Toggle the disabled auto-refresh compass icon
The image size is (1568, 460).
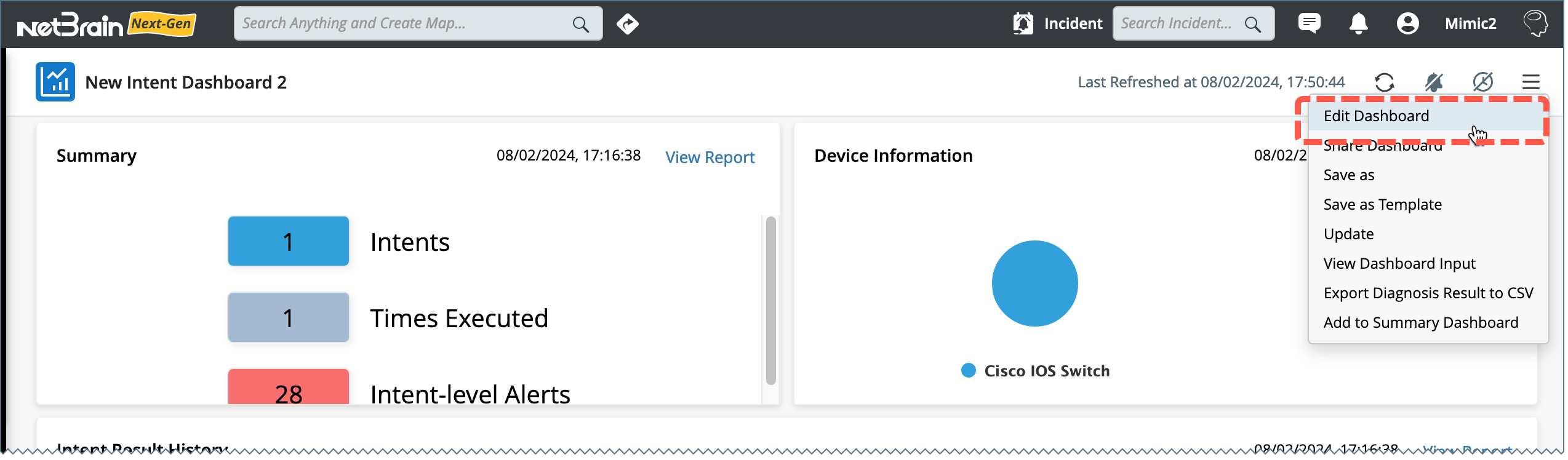(1482, 82)
